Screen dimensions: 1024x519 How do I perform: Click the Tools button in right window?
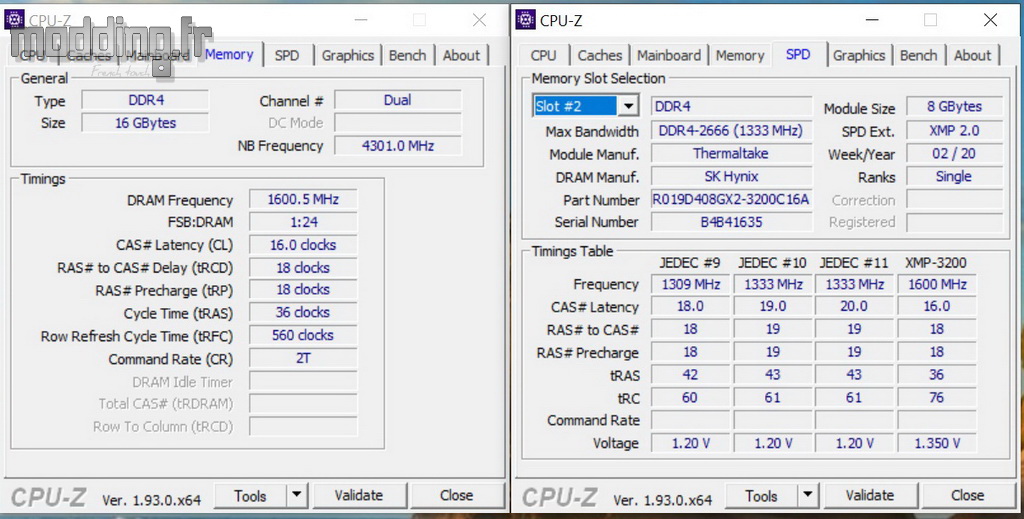761,496
